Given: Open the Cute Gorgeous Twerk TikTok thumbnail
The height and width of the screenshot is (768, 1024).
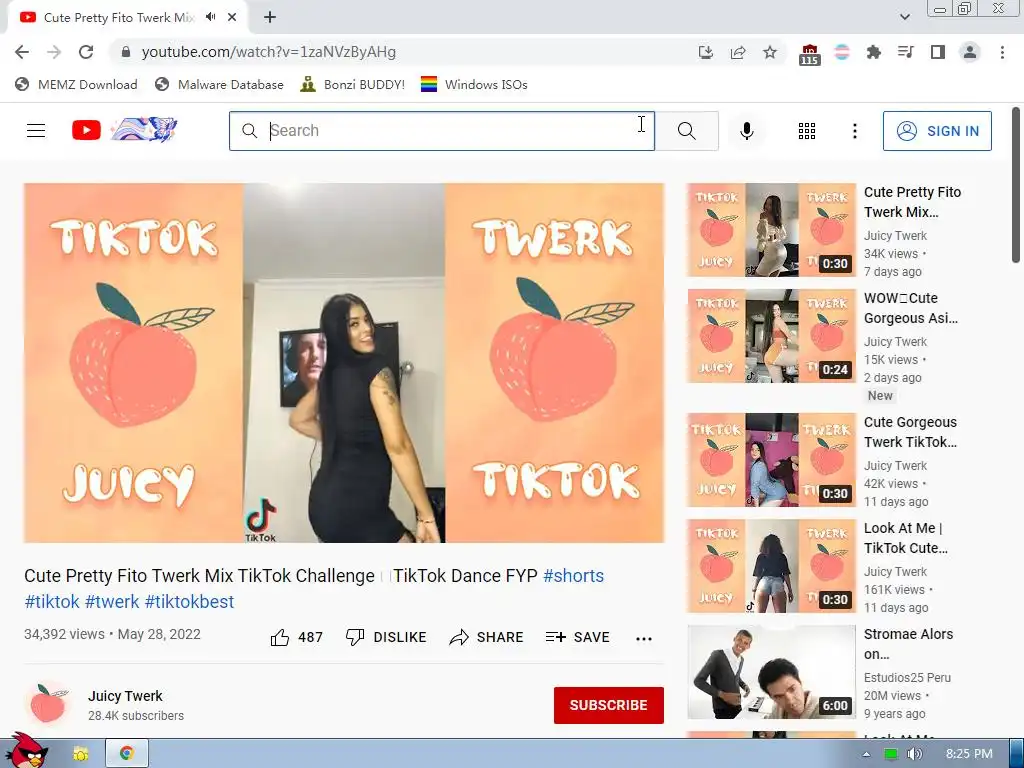Looking at the screenshot, I should pyautogui.click(x=771, y=460).
